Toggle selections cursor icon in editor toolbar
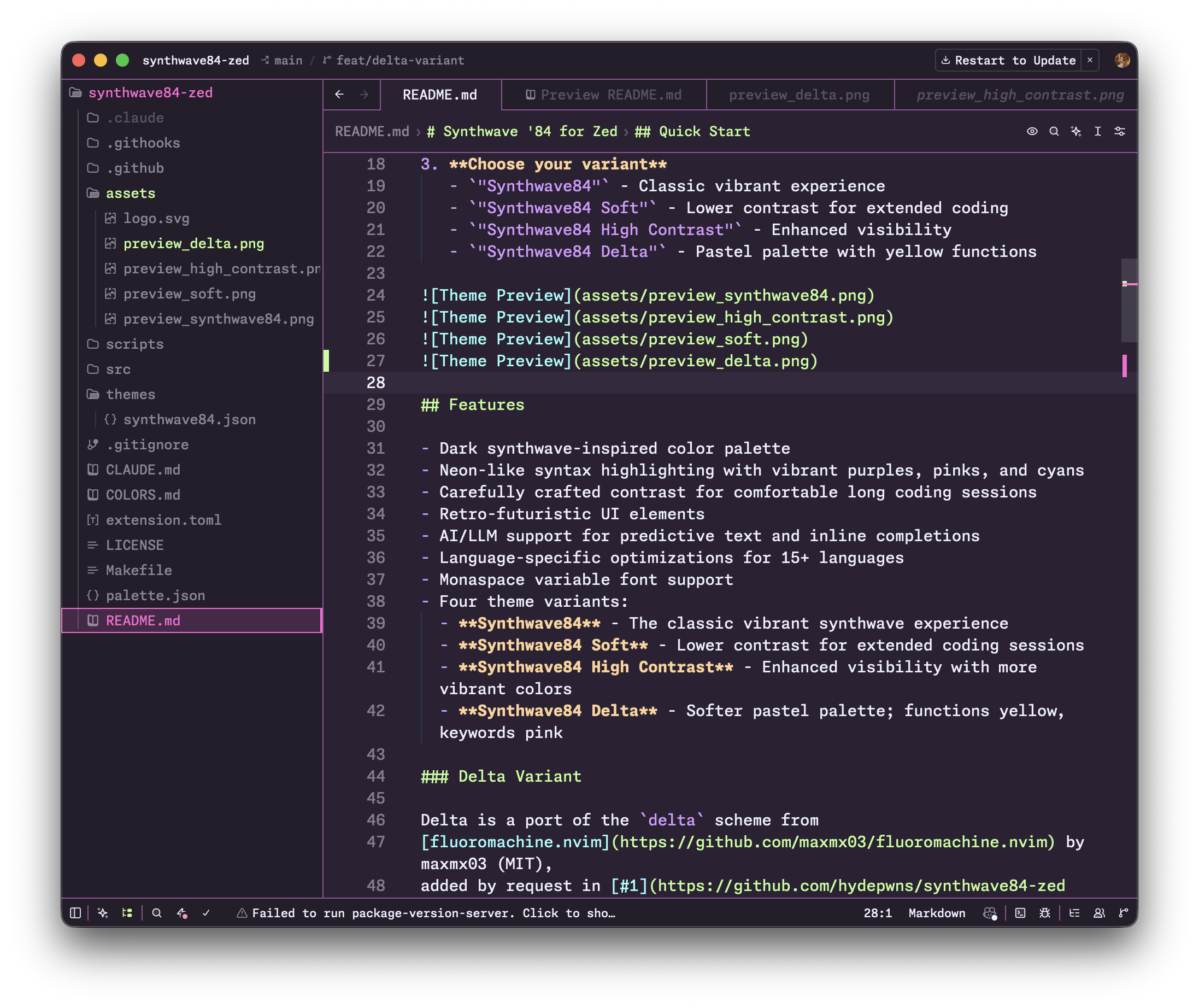 click(x=1098, y=131)
